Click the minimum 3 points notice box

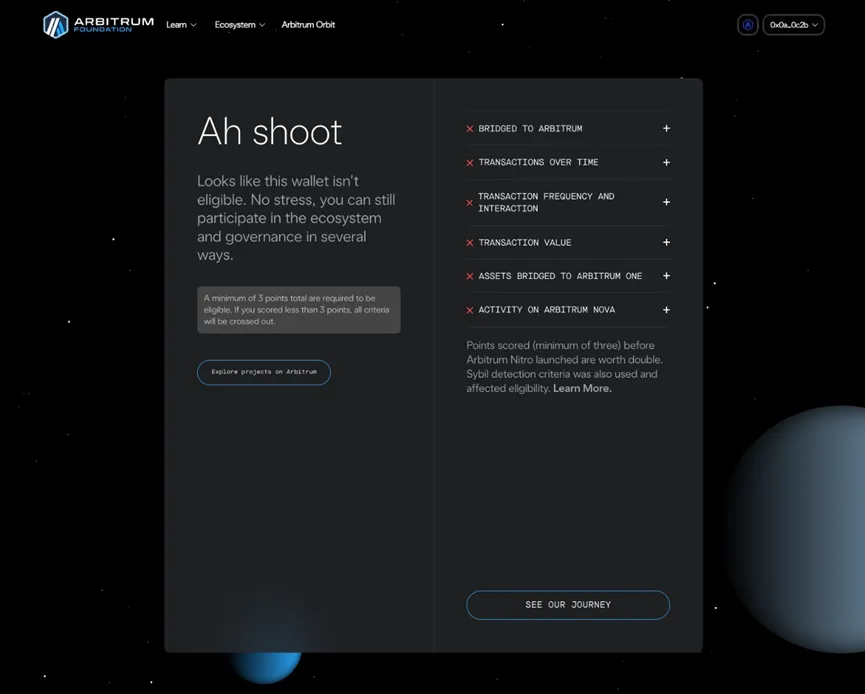click(298, 309)
